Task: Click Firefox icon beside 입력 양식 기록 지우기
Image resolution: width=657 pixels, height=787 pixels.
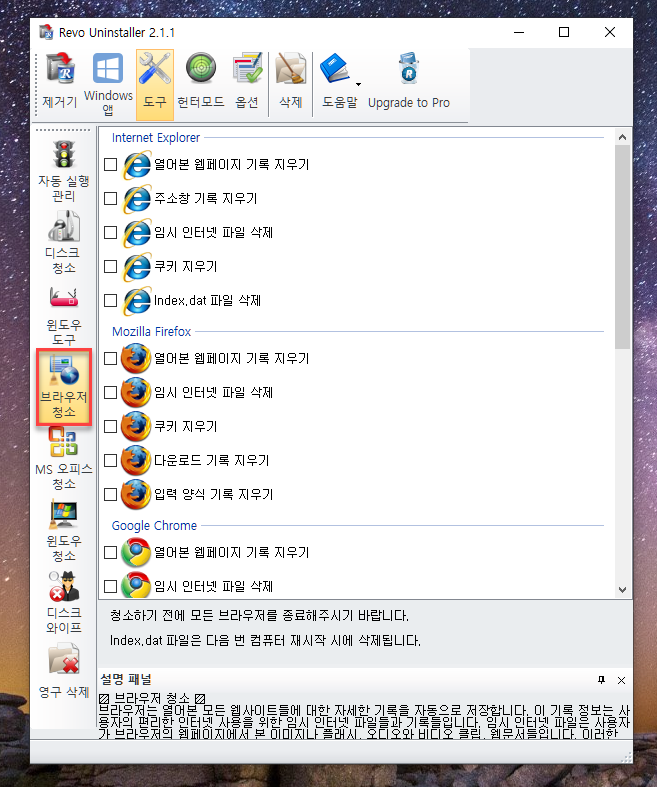Action: click(136, 494)
